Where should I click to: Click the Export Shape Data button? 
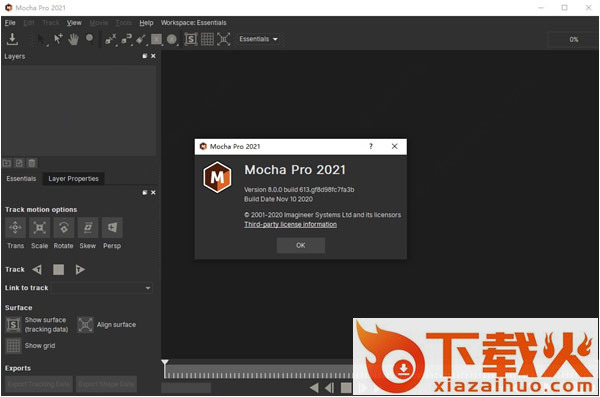[x=106, y=384]
